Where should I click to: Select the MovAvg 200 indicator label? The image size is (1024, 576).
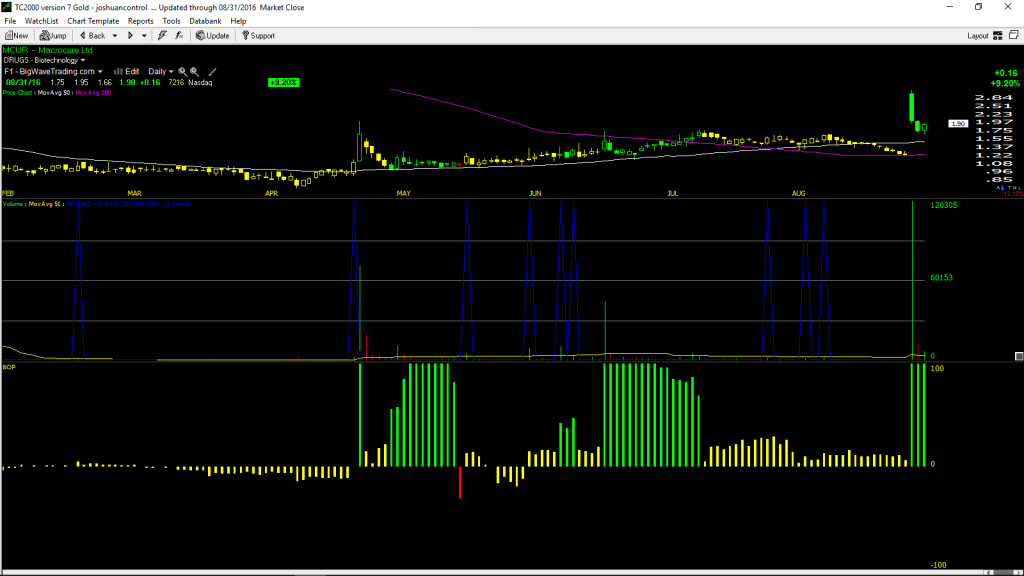pos(93,93)
